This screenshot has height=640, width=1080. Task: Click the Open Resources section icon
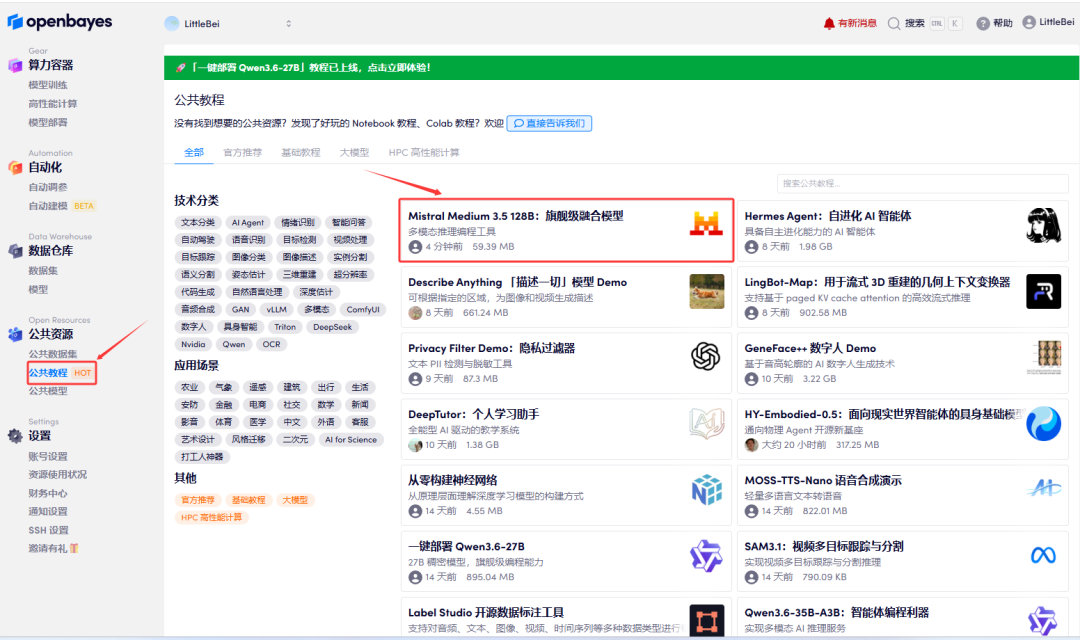[x=15, y=334]
